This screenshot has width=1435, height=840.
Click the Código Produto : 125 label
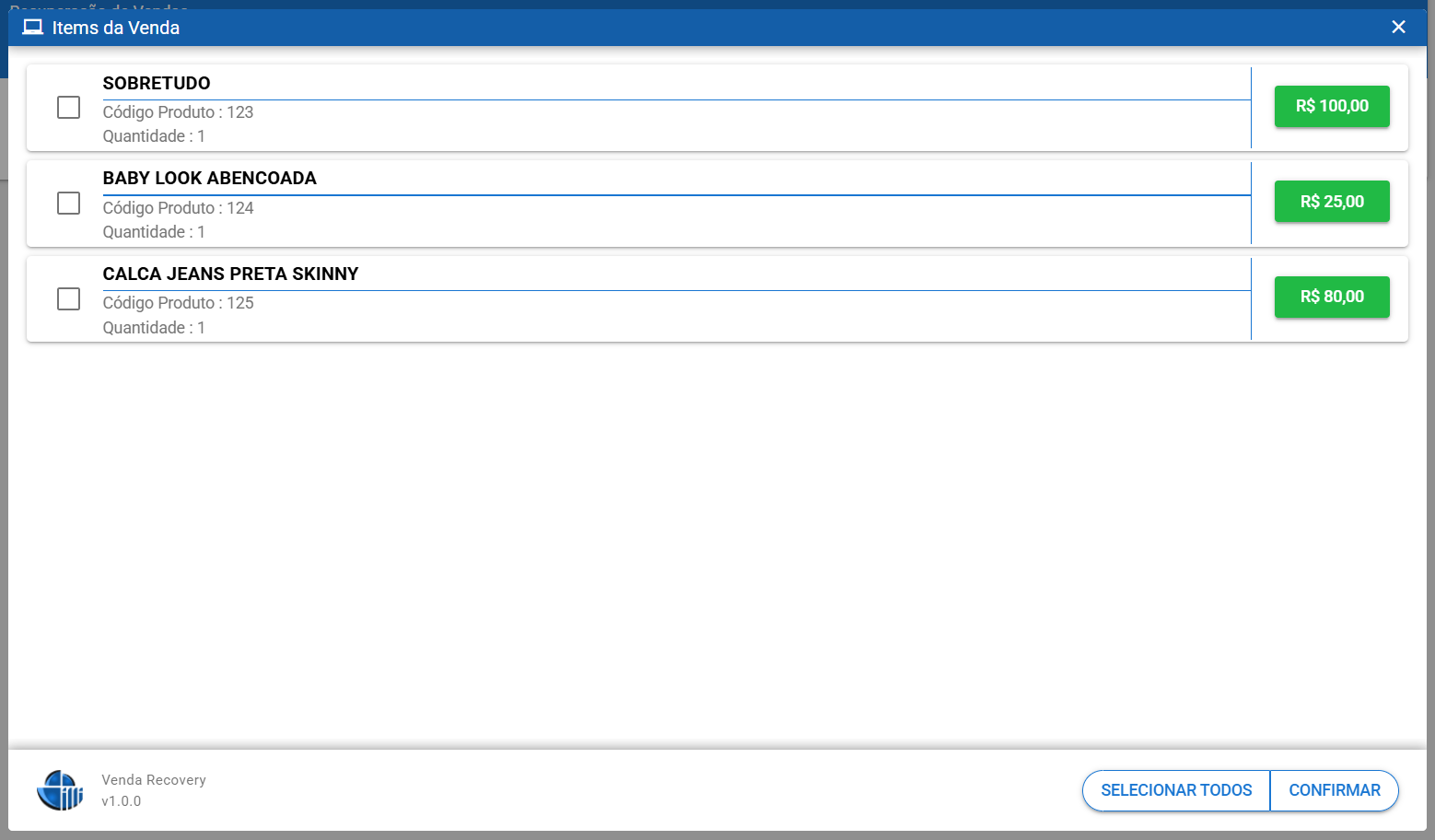click(178, 303)
